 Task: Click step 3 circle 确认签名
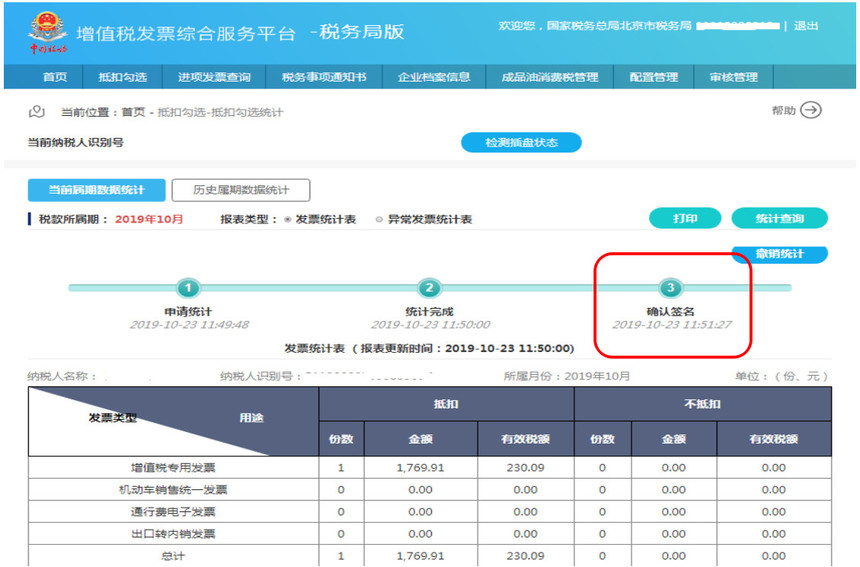coord(671,288)
